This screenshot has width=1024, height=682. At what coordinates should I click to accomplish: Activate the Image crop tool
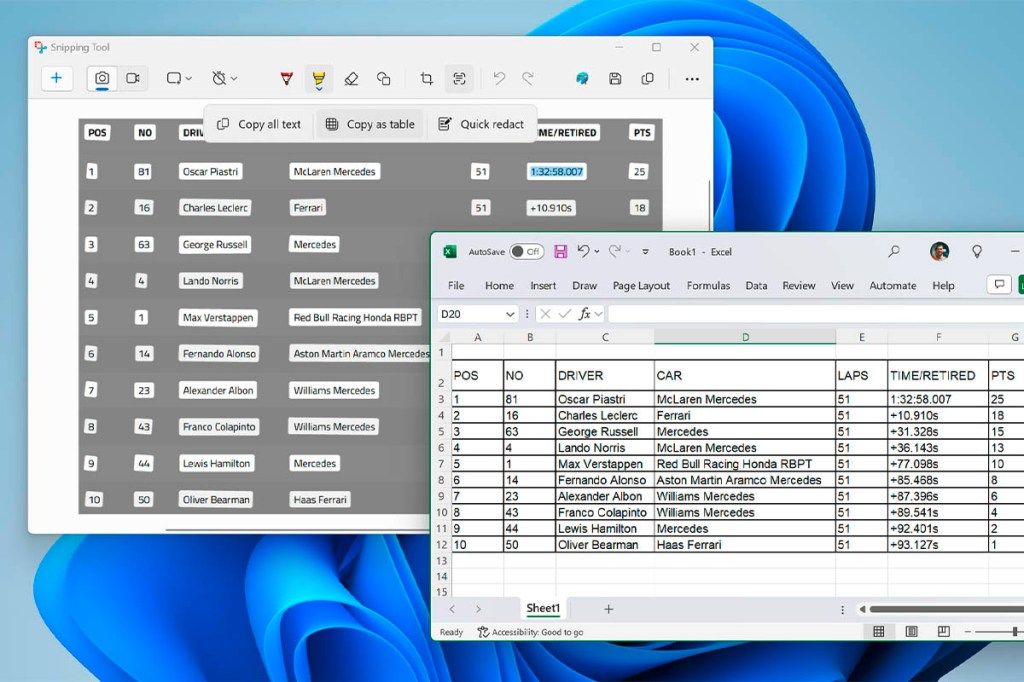coord(426,79)
